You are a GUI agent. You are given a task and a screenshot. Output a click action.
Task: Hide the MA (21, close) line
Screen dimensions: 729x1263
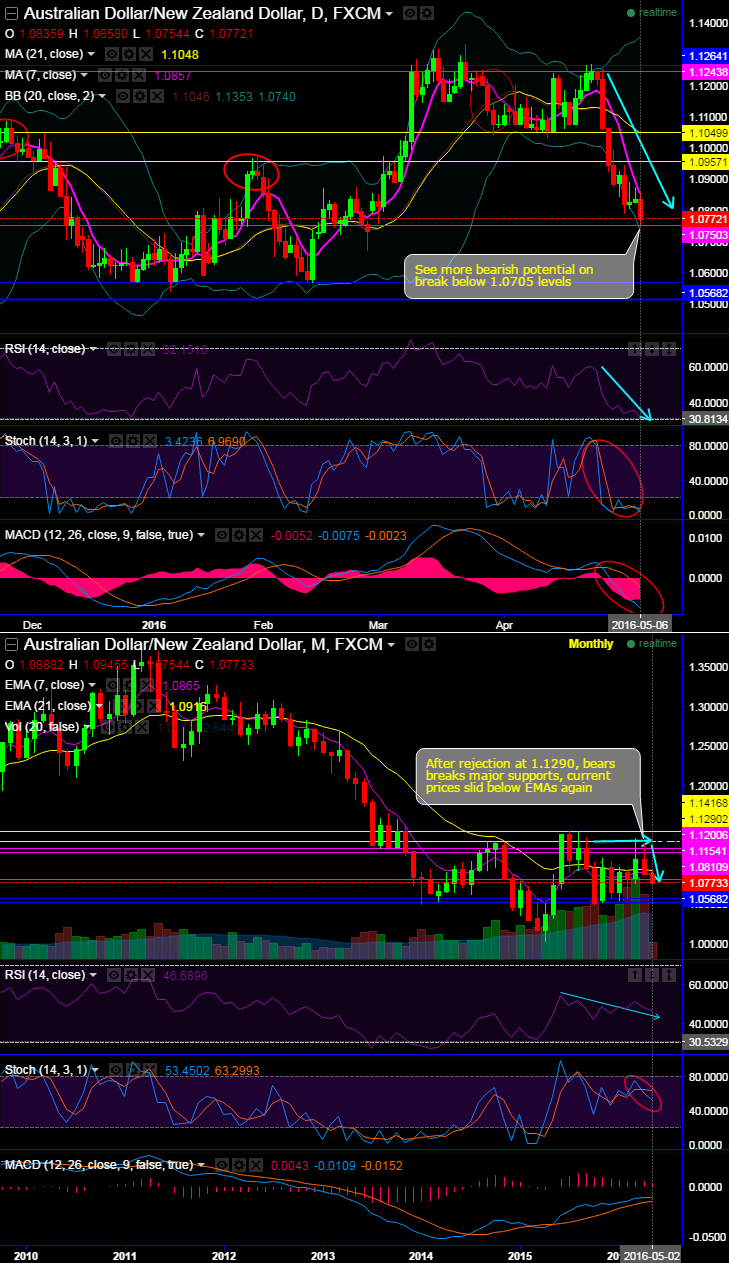pos(111,54)
